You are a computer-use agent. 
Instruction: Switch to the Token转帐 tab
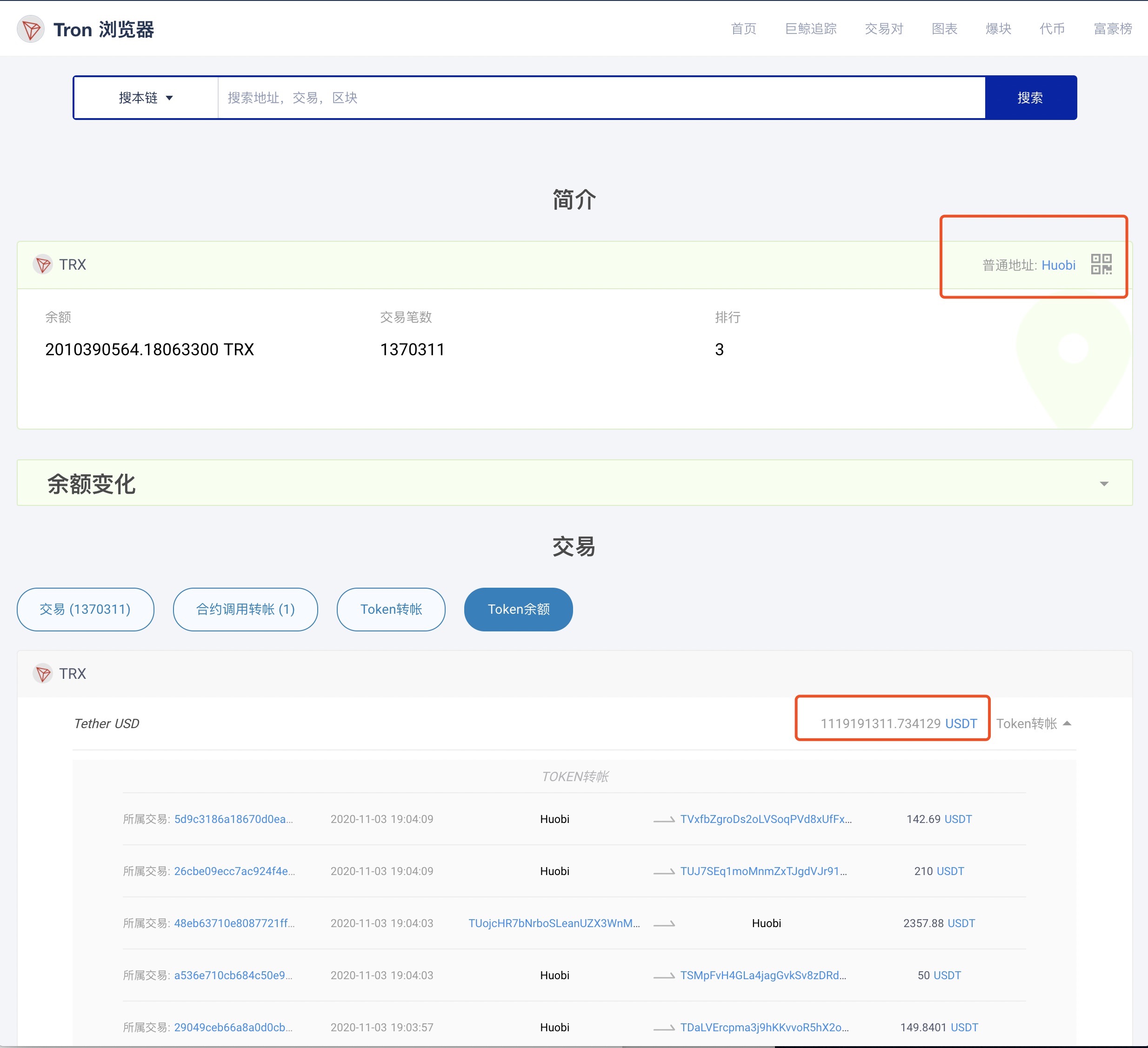point(391,610)
